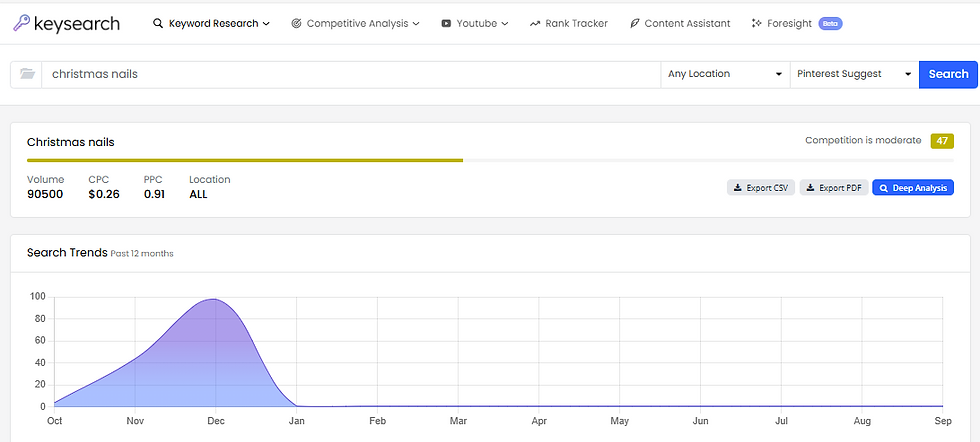
Task: Expand the Keyword Research menu chevron
Action: coord(266,23)
